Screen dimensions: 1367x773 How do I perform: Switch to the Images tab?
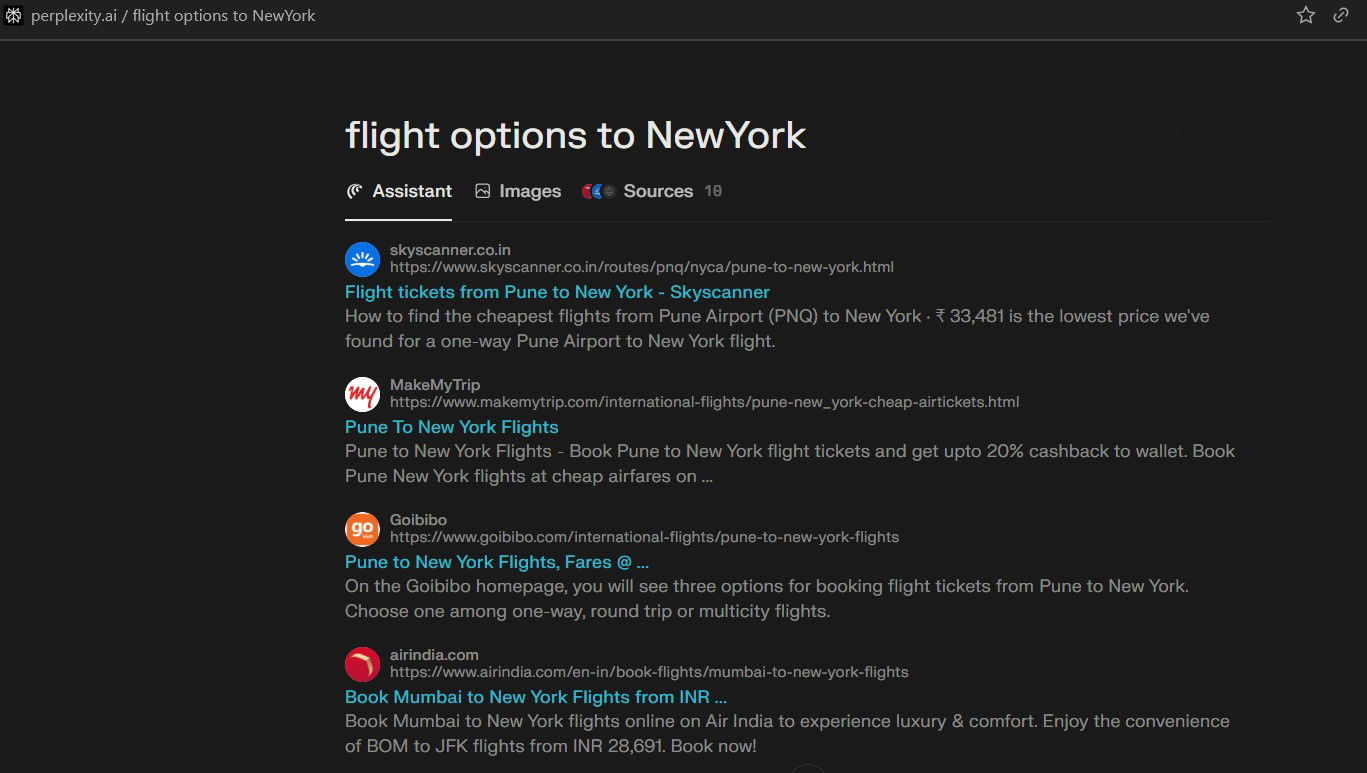530,191
